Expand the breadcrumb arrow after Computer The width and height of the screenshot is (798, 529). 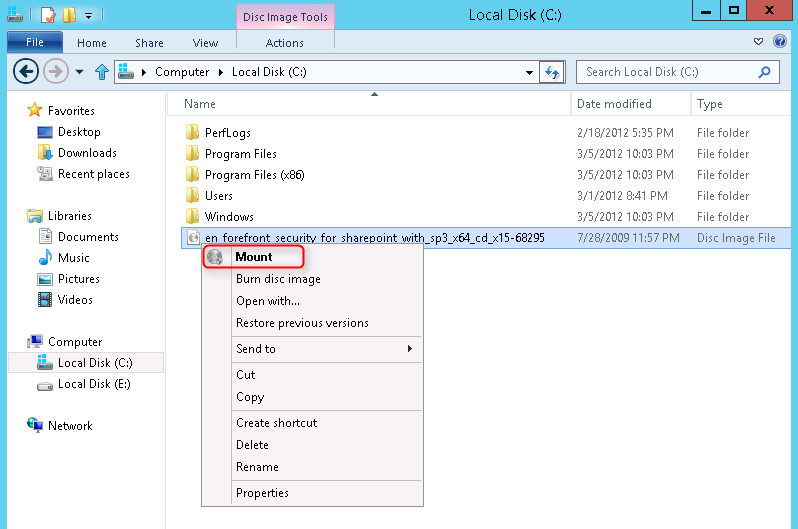[221, 72]
